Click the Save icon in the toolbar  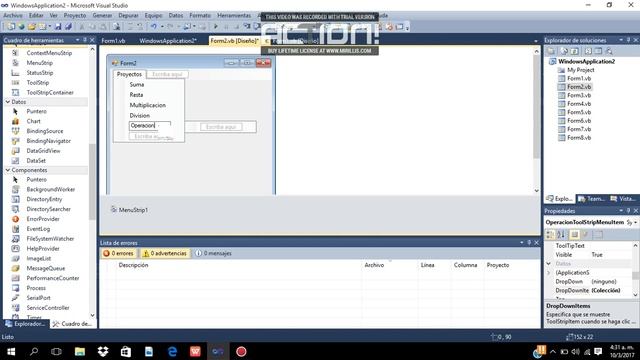click(x=58, y=27)
